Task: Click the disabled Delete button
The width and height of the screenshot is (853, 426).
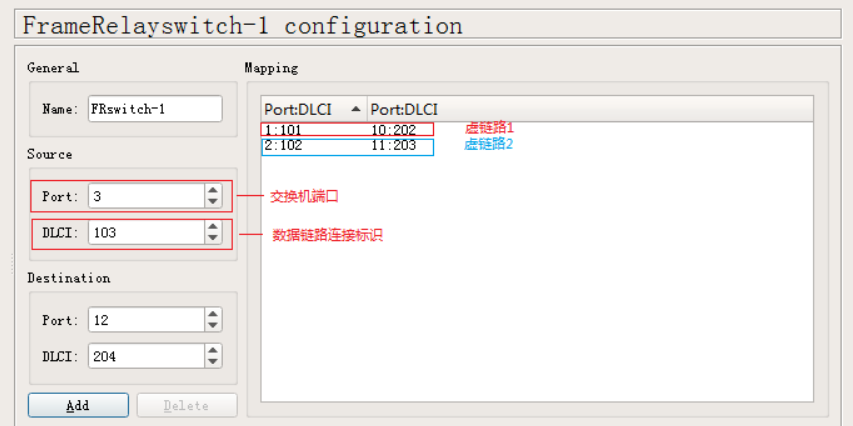Action: point(187,405)
